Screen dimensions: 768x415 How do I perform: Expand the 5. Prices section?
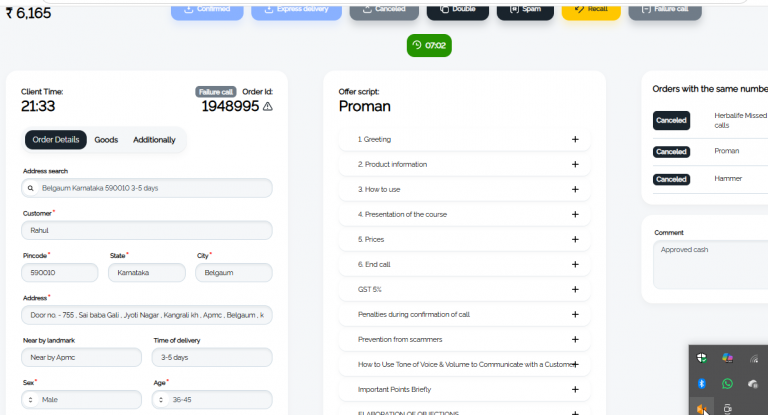point(464,240)
